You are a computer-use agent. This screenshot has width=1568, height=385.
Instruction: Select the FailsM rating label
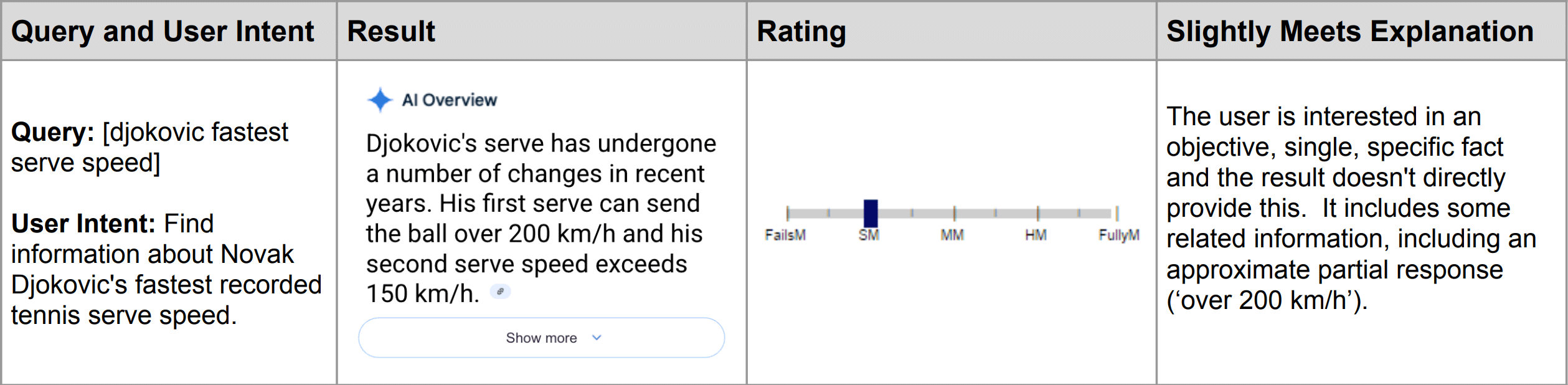coord(785,235)
